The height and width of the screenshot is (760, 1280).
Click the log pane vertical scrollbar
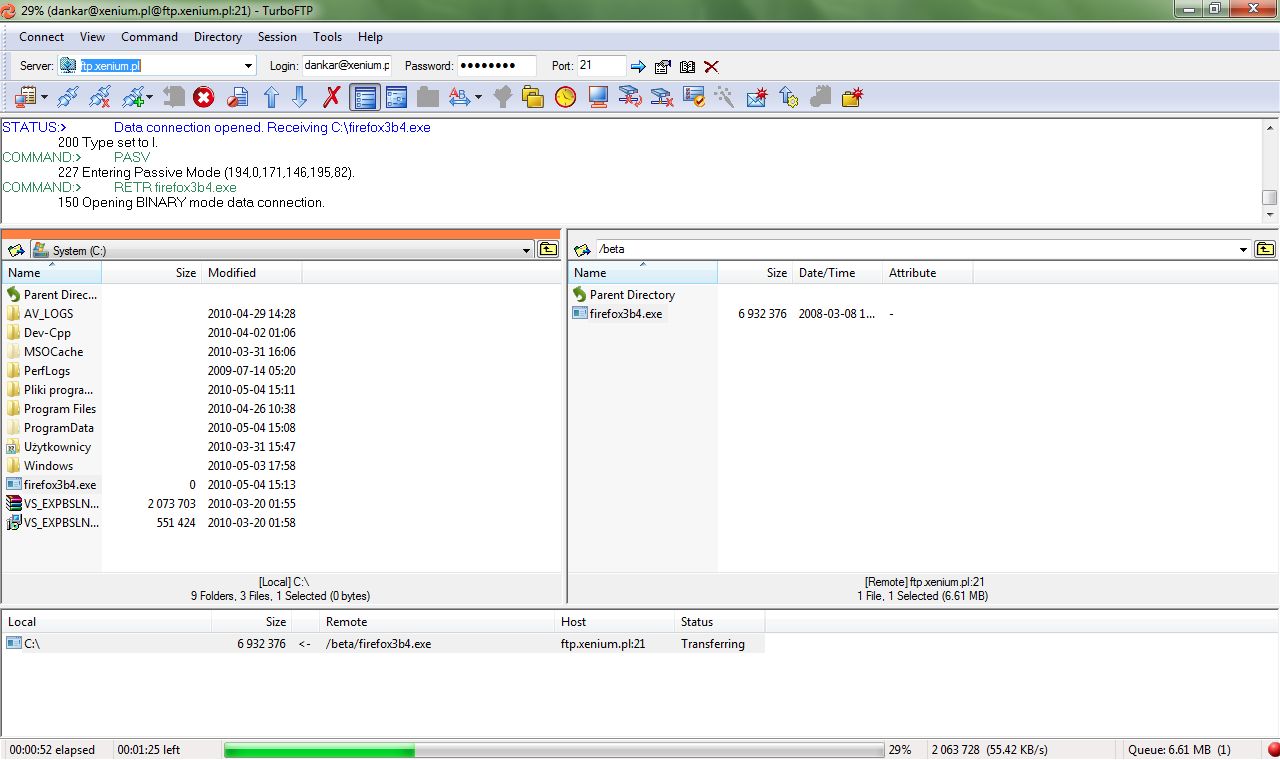point(1270,171)
